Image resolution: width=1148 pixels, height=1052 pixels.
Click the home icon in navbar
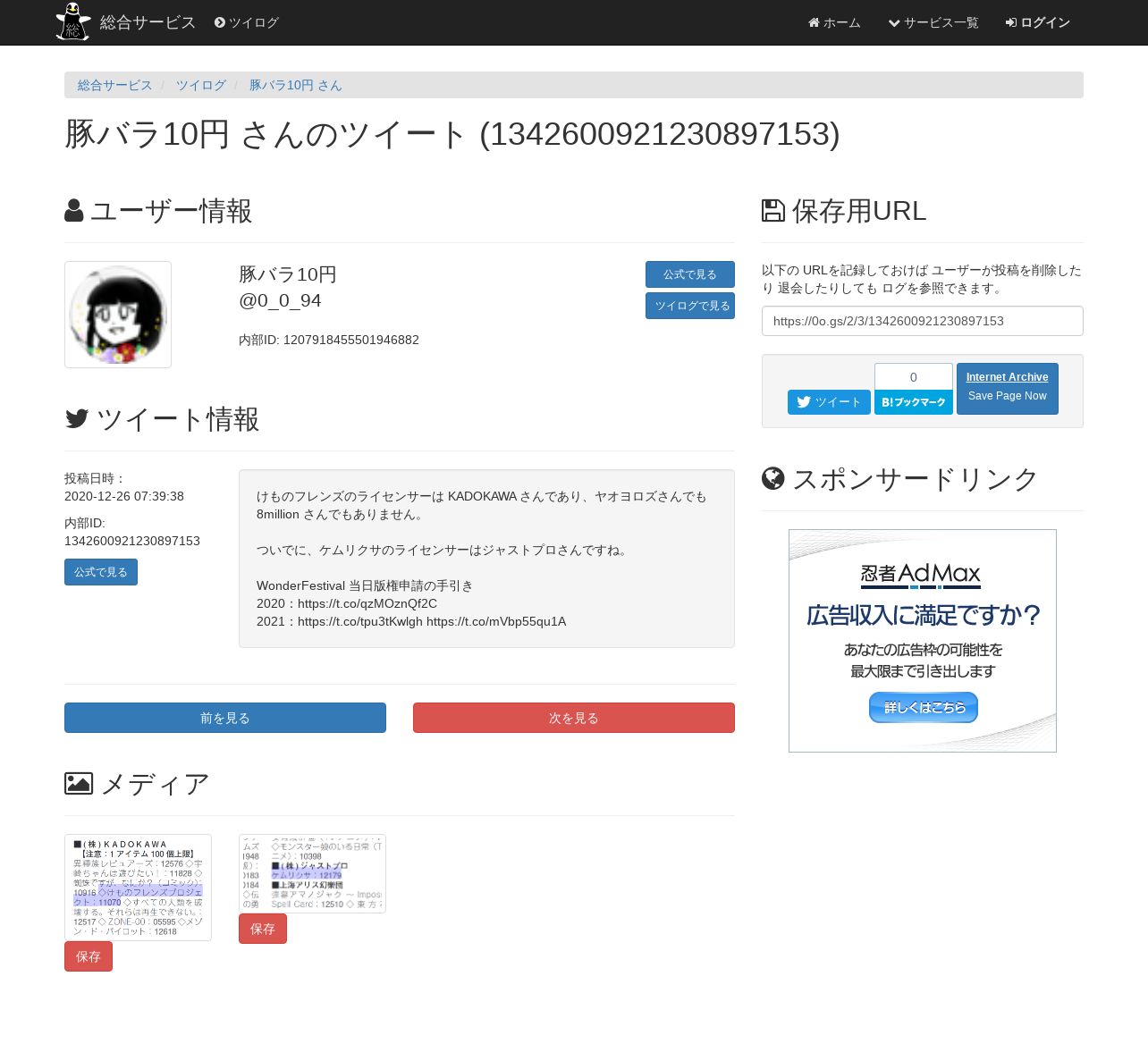[x=814, y=22]
